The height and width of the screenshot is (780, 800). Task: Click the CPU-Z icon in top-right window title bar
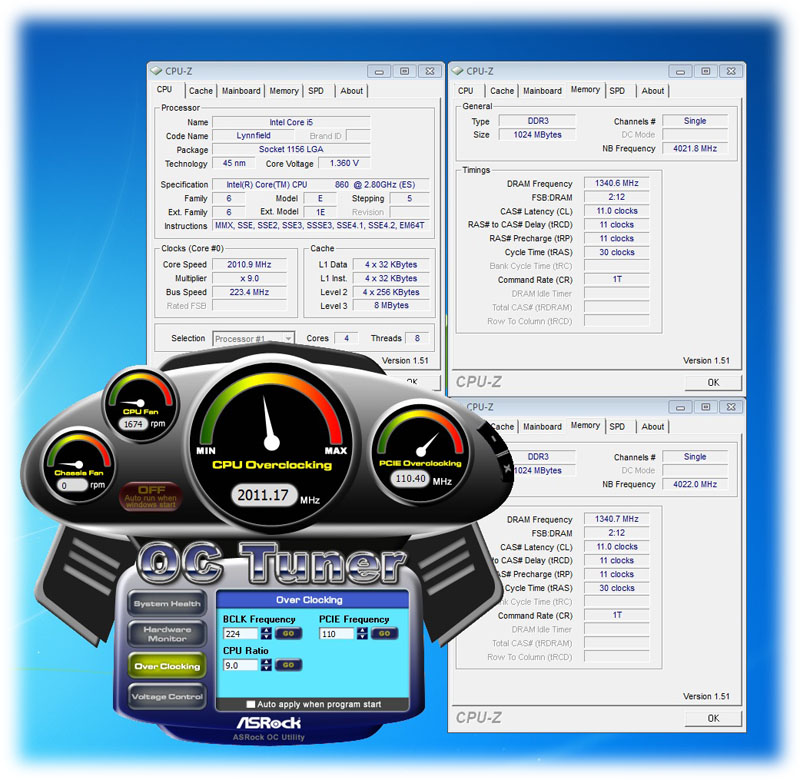pyautogui.click(x=457, y=71)
